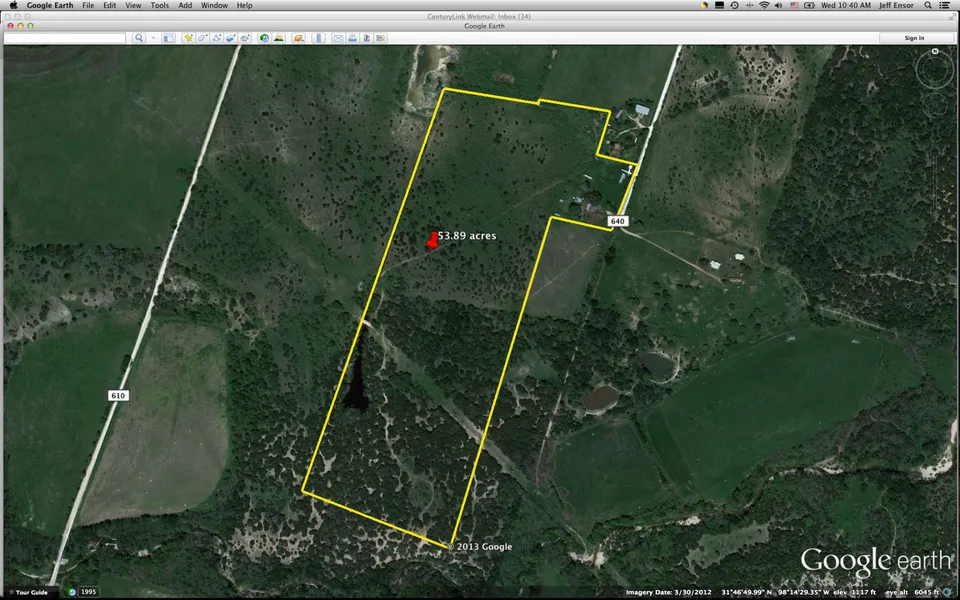Open the File menu
The image size is (960, 600).
88,5
